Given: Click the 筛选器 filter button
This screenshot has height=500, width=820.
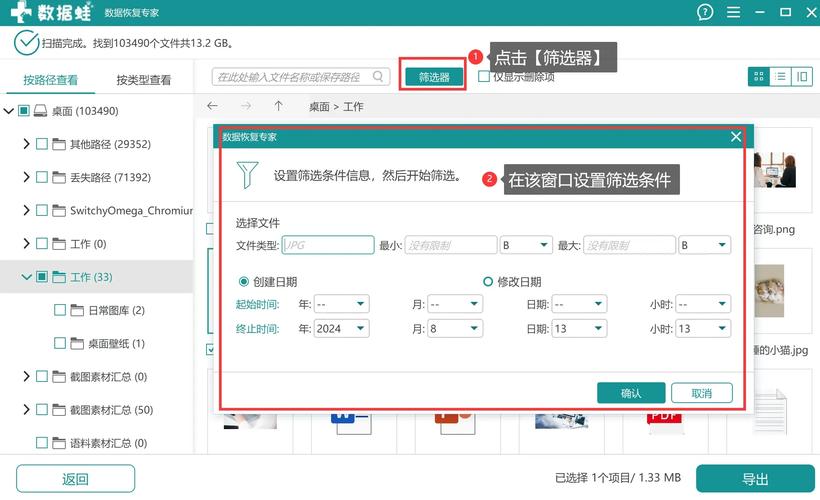Looking at the screenshot, I should 434,77.
